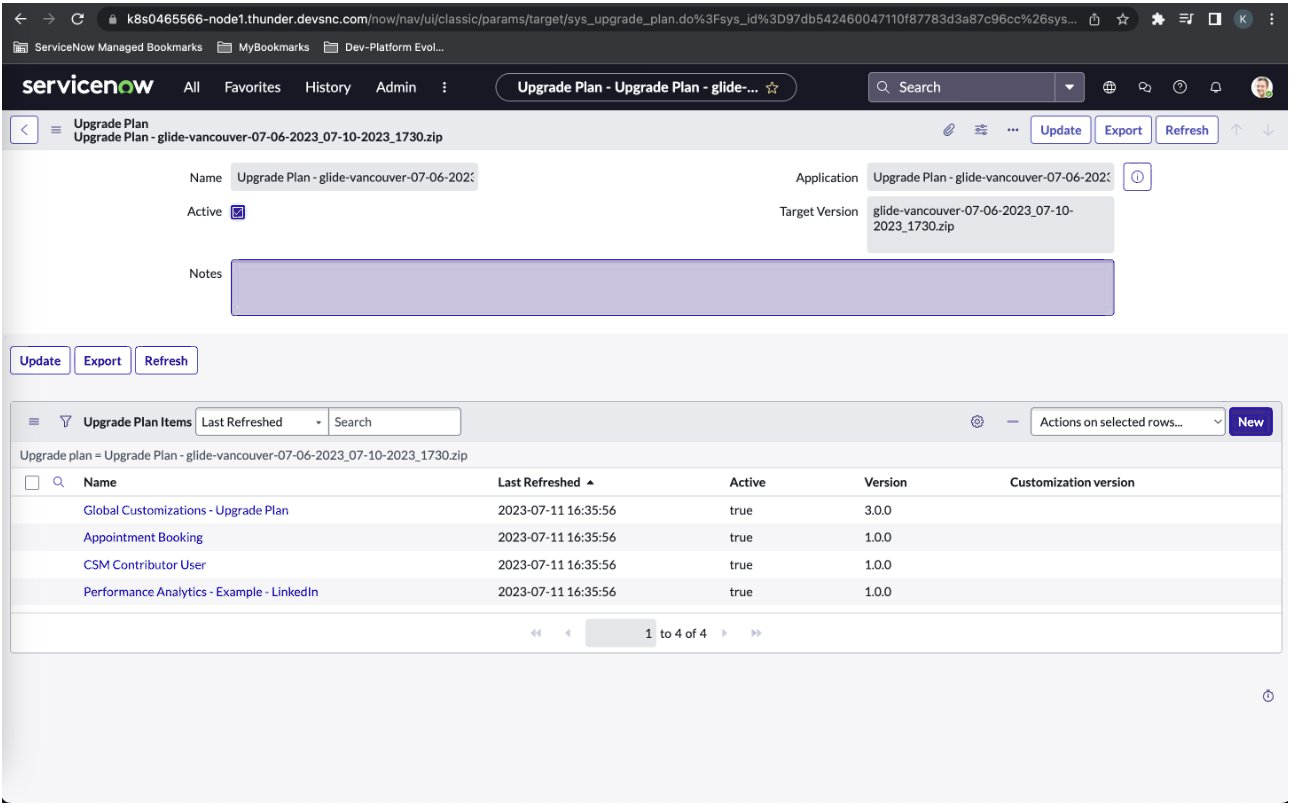
Task: Show Application record info icon
Action: click(1138, 177)
